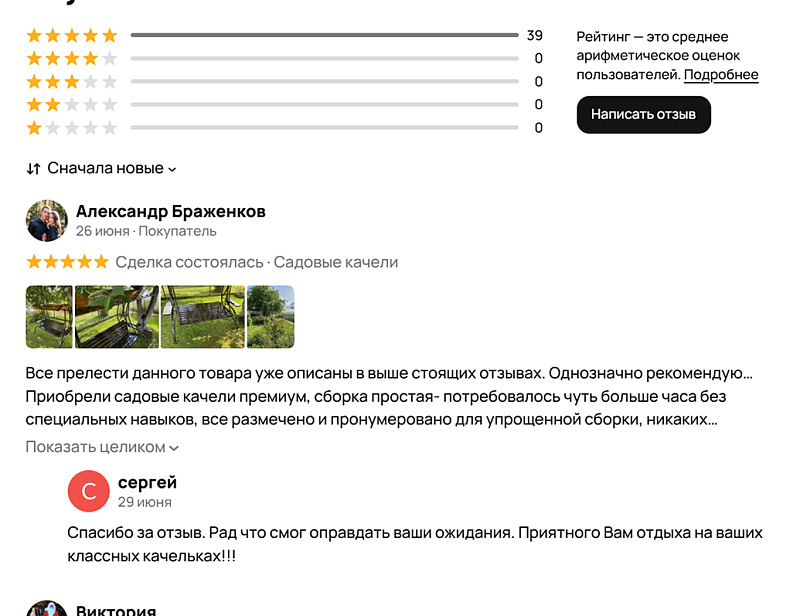Filter reviews by one-star rating row

click(284, 128)
